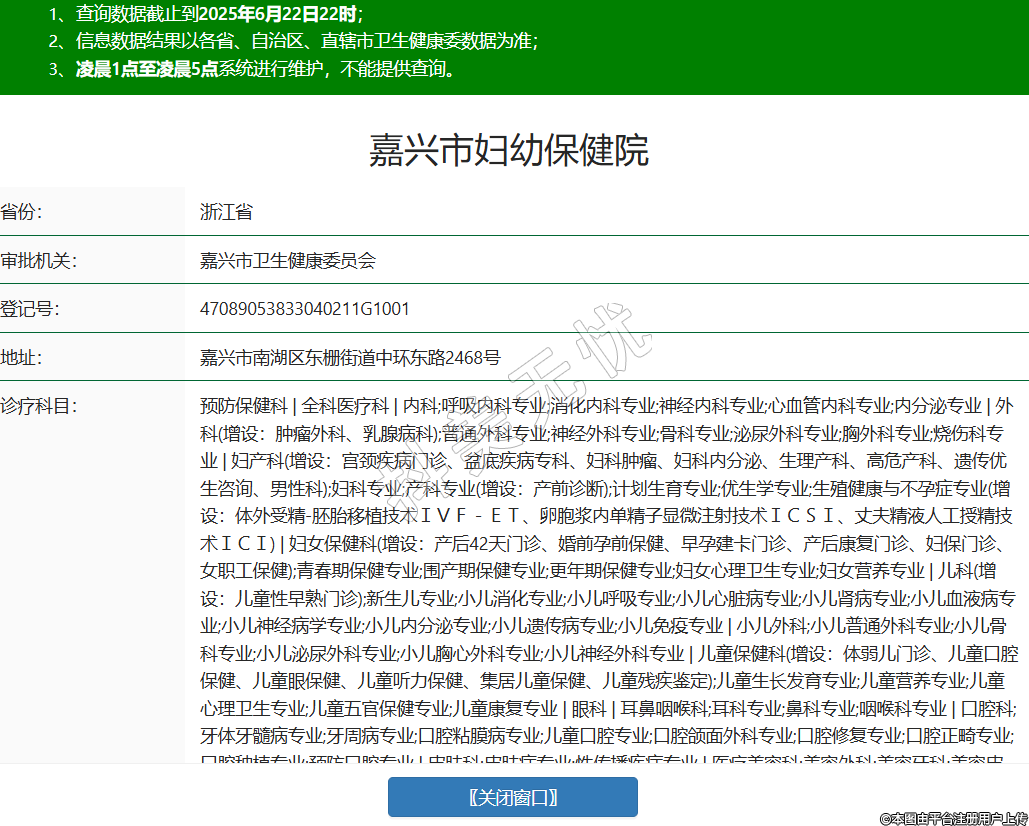Click the 登记号 row label
The image size is (1029, 826).
pyautogui.click(x=30, y=309)
